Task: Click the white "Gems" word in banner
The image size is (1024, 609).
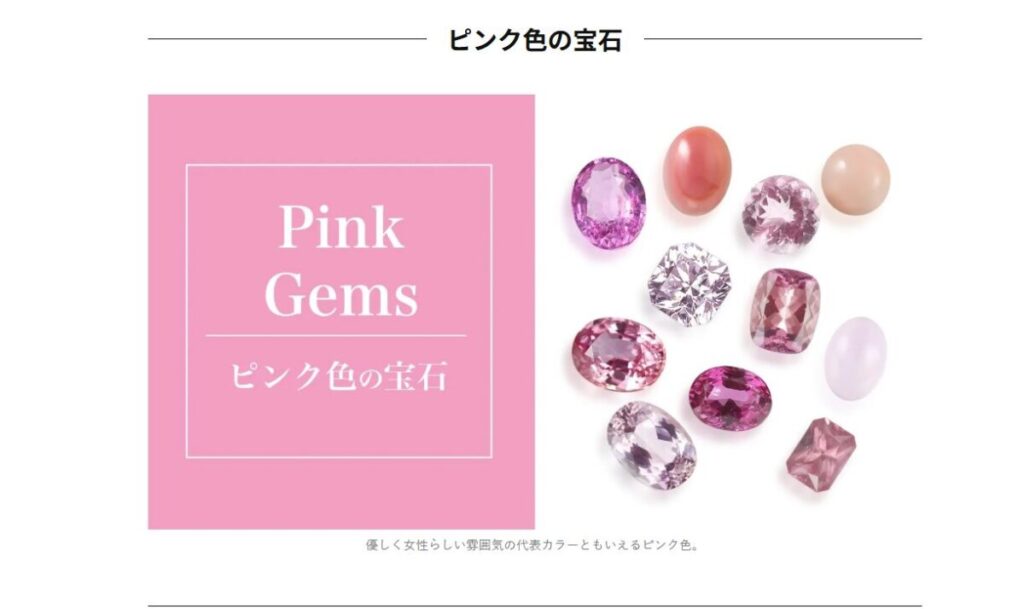Action: click(x=341, y=295)
